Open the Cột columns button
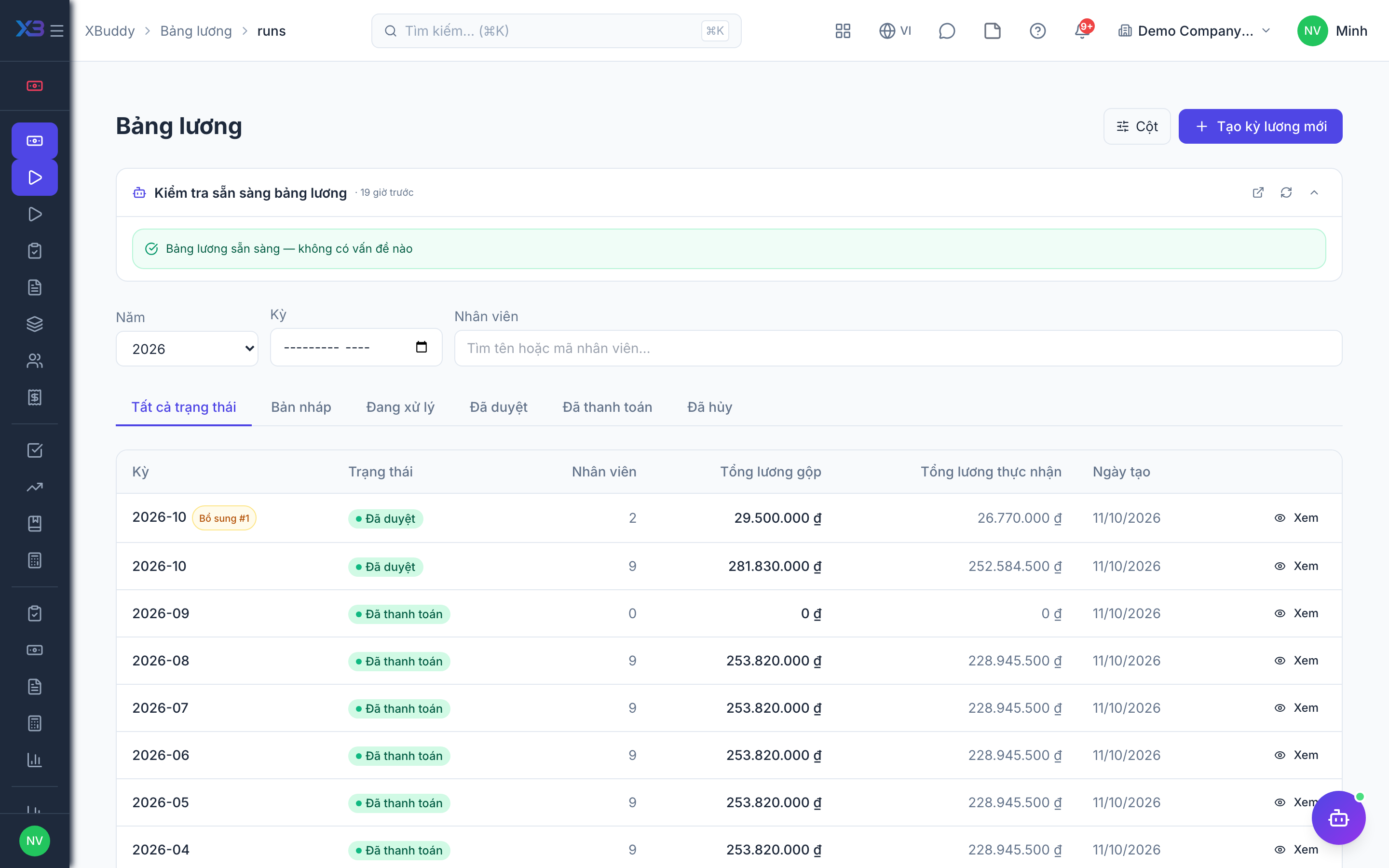This screenshot has width=1389, height=868. pos(1137,126)
